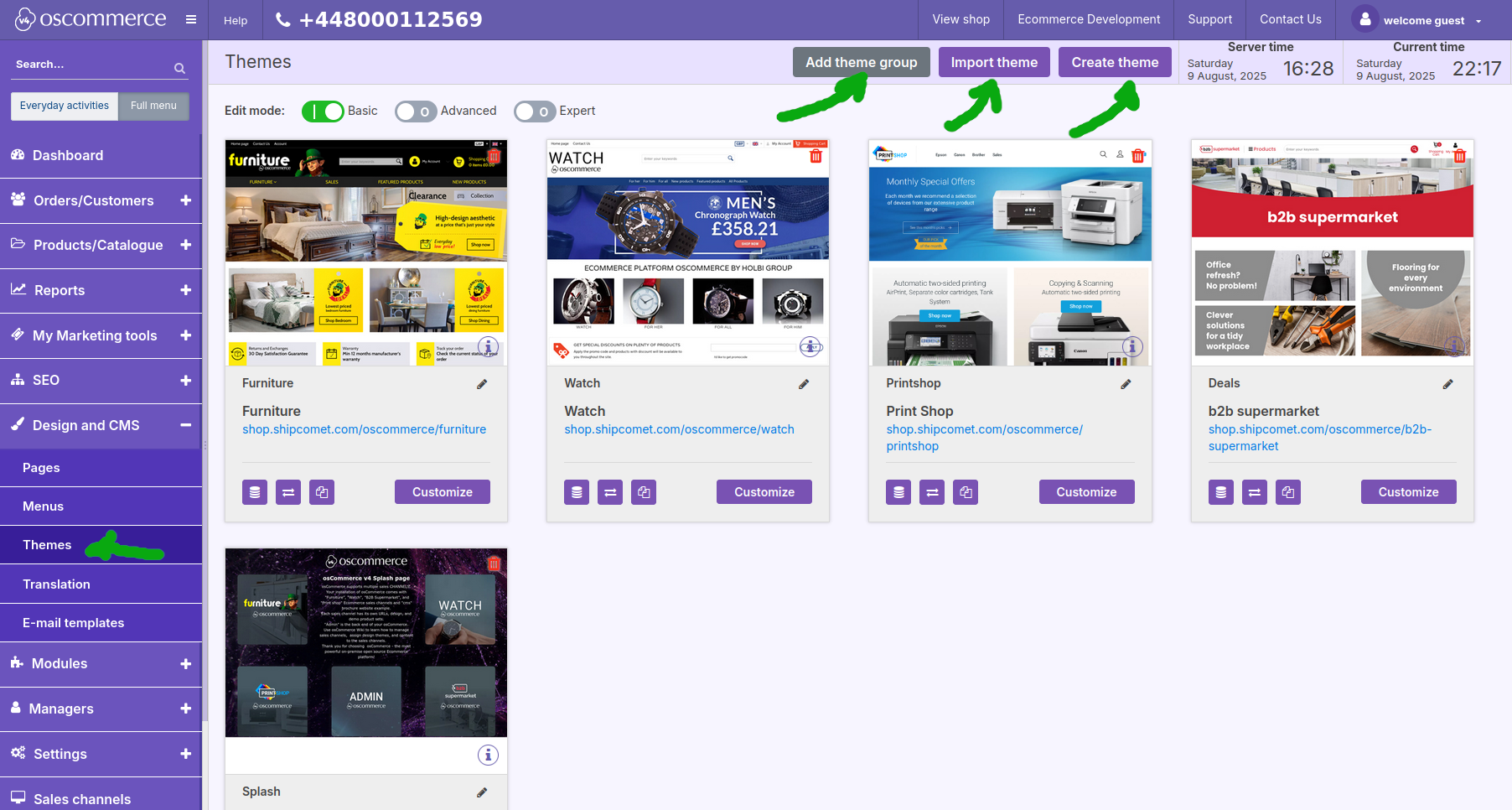Click the copy icon under the Furniture theme

322,492
